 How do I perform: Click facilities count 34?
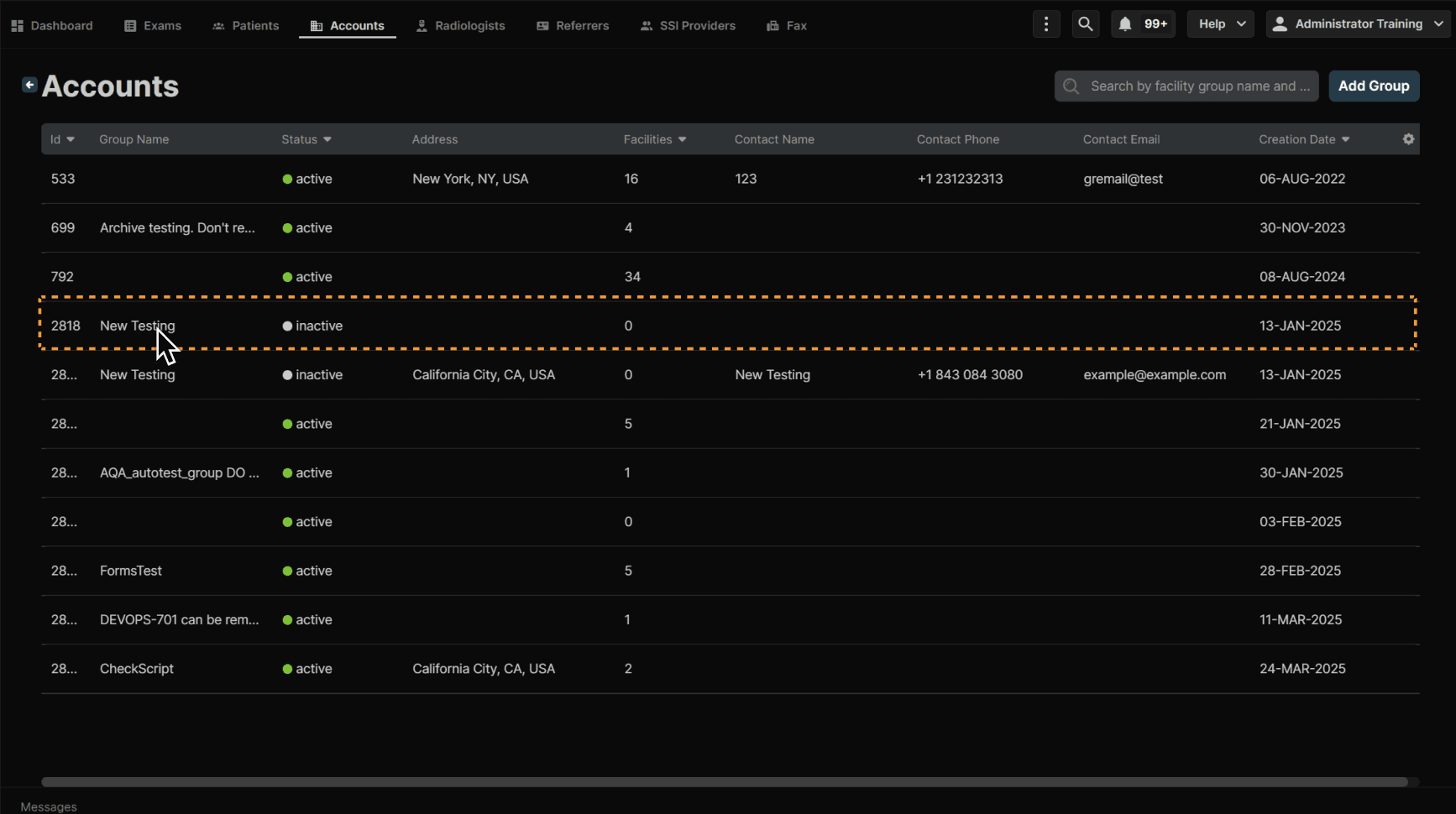tap(632, 277)
